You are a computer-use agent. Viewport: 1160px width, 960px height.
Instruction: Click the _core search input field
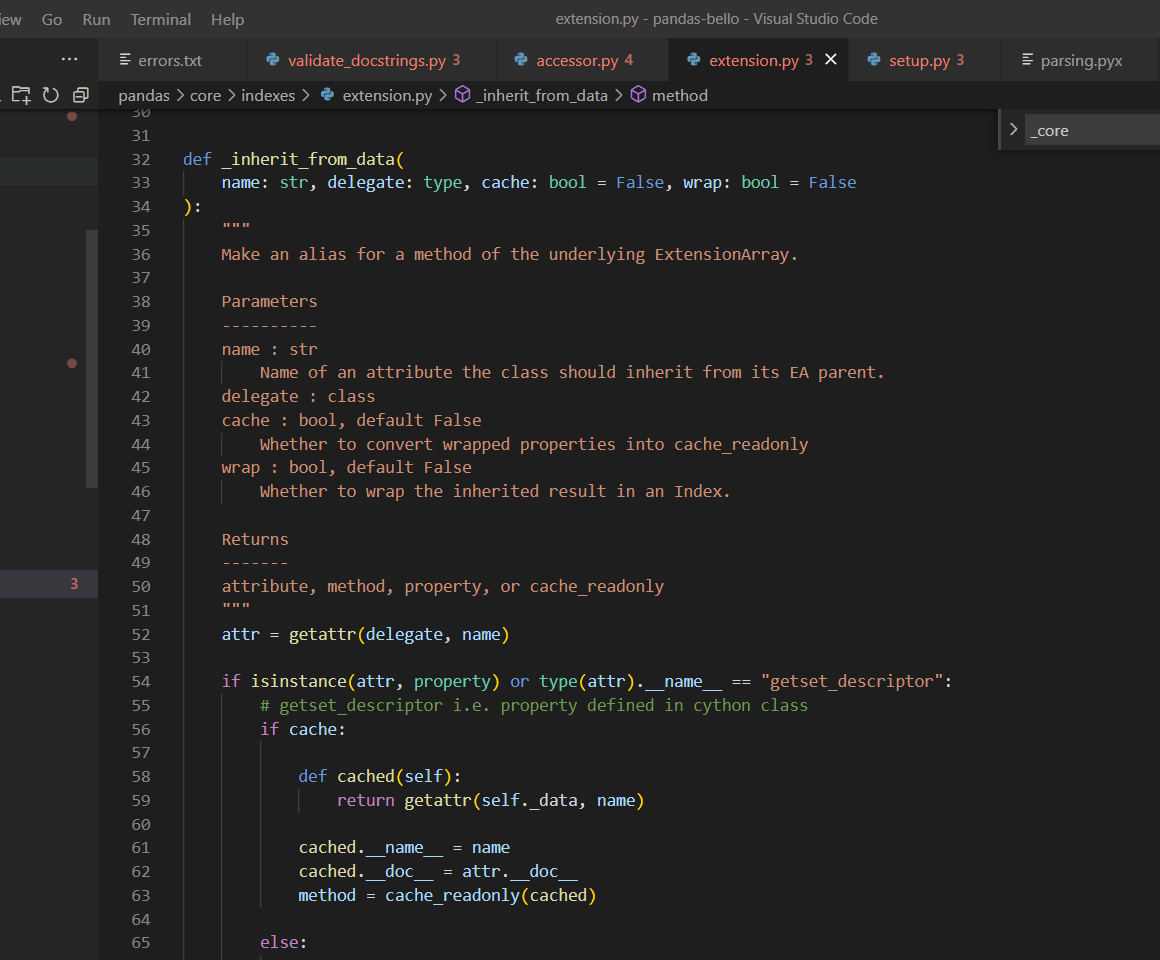(1092, 130)
